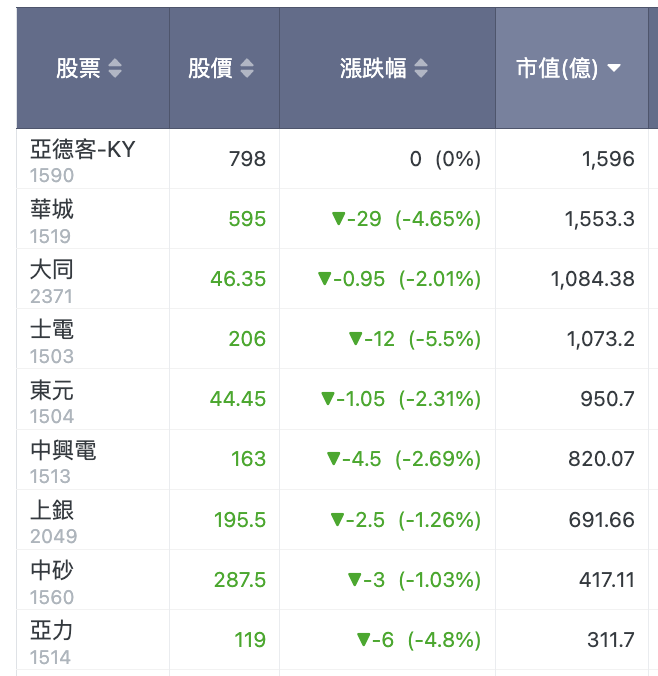Toggle the 市值(億) descending sort arrow
The width and height of the screenshot is (658, 676).
click(x=614, y=68)
